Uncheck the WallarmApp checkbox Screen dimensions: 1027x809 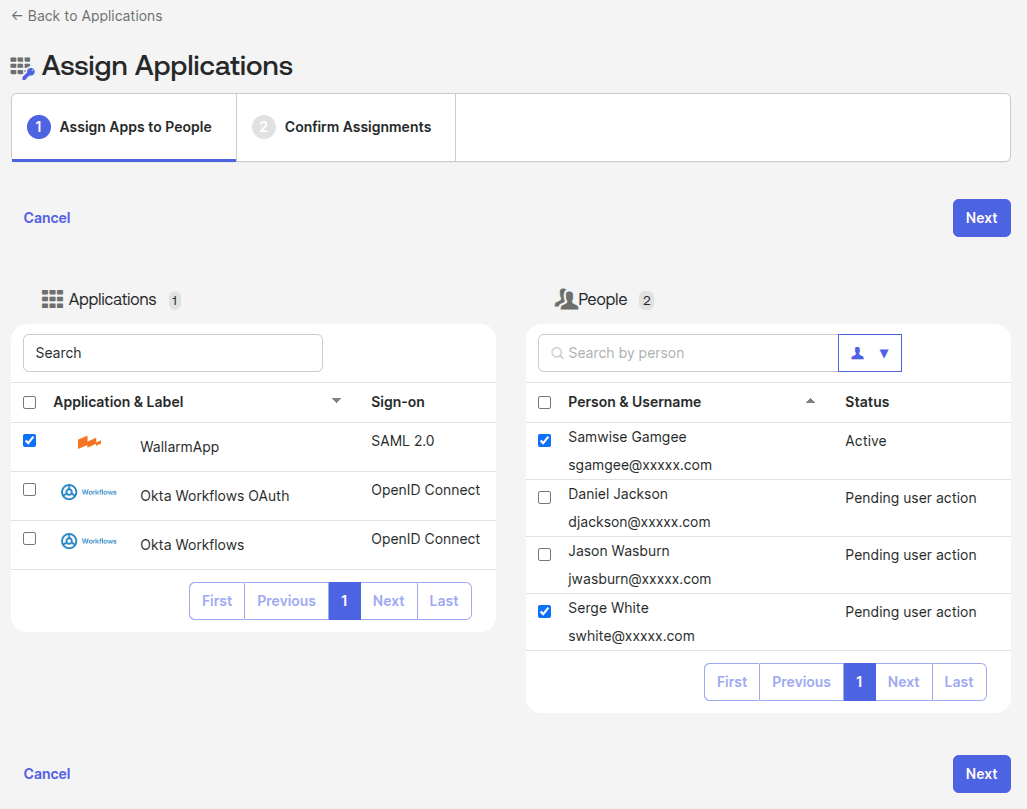[x=29, y=441]
